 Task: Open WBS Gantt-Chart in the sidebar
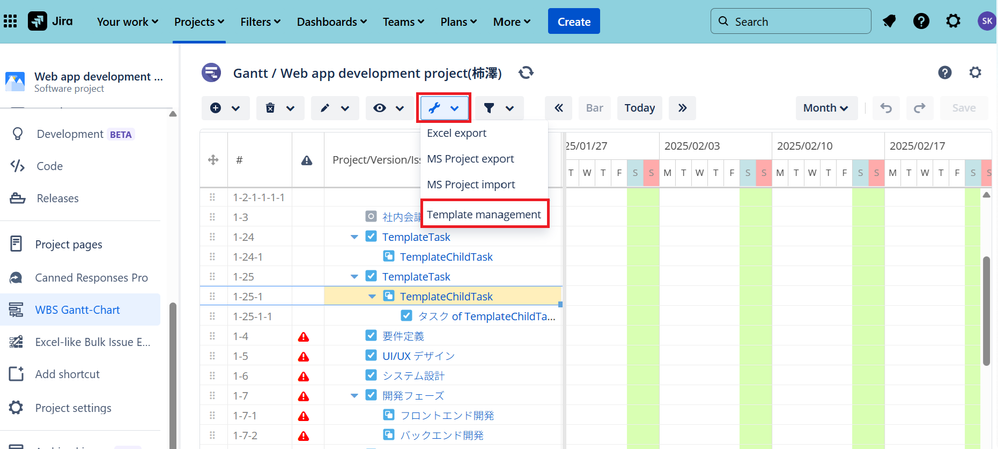[x=80, y=310]
